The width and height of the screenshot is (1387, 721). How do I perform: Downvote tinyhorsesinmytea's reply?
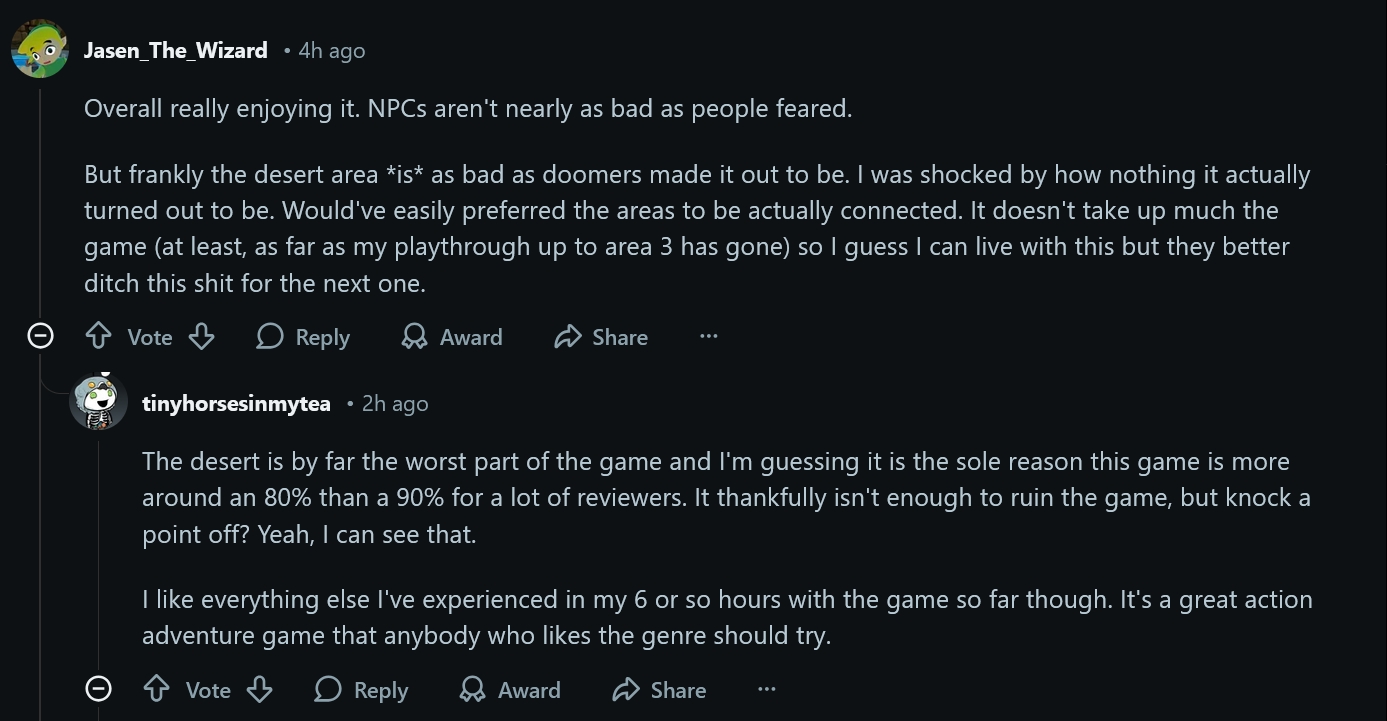pyautogui.click(x=260, y=690)
